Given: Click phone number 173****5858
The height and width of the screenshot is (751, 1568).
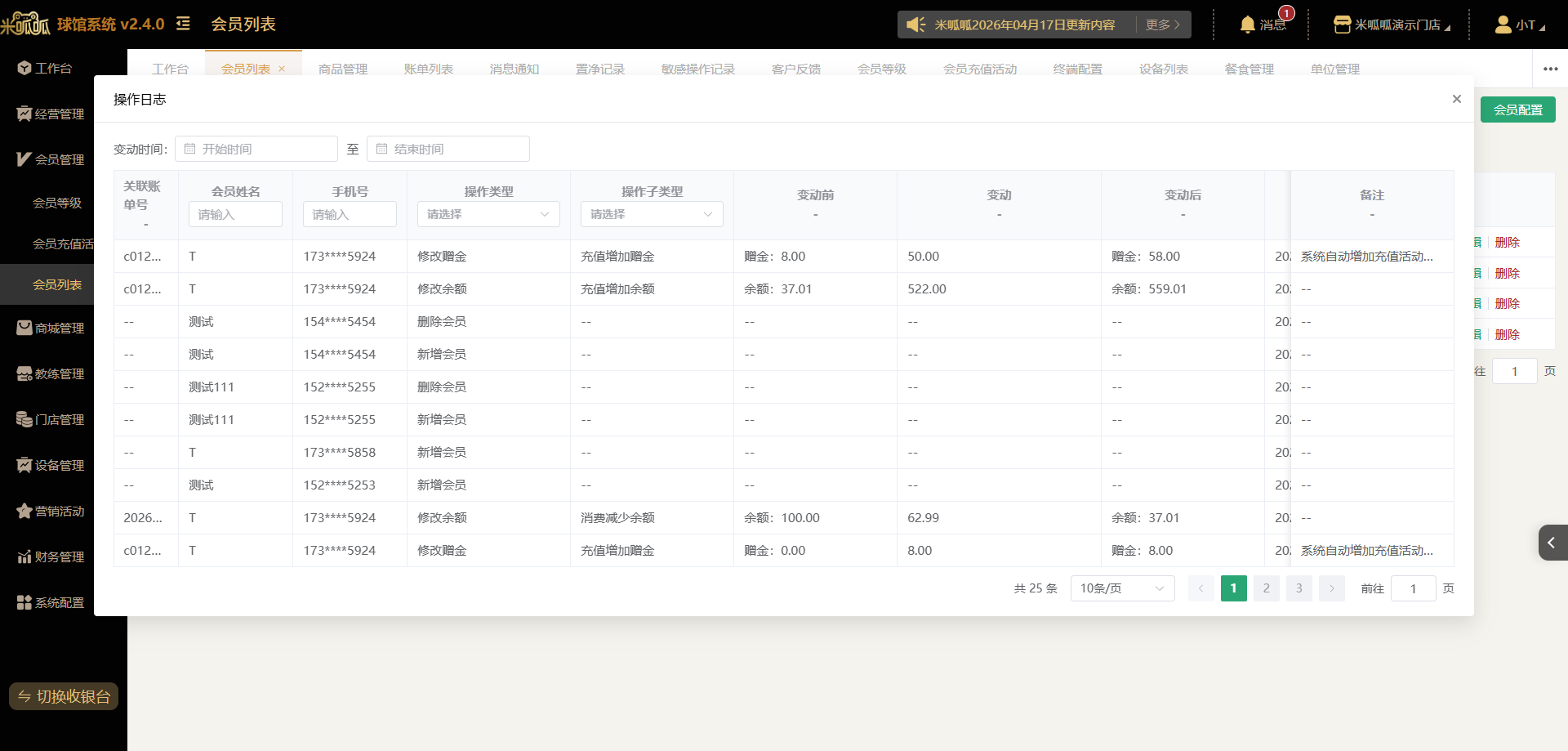Looking at the screenshot, I should [339, 452].
